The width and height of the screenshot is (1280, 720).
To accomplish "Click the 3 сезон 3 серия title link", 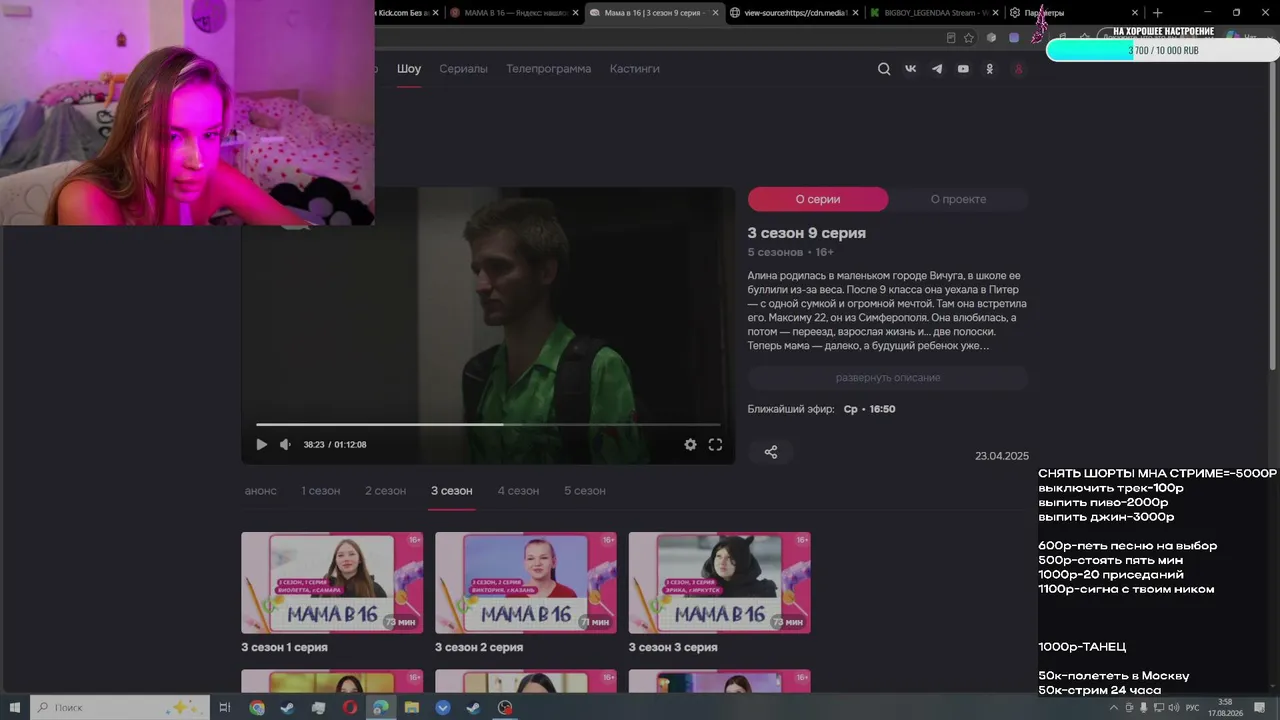I will 673,647.
